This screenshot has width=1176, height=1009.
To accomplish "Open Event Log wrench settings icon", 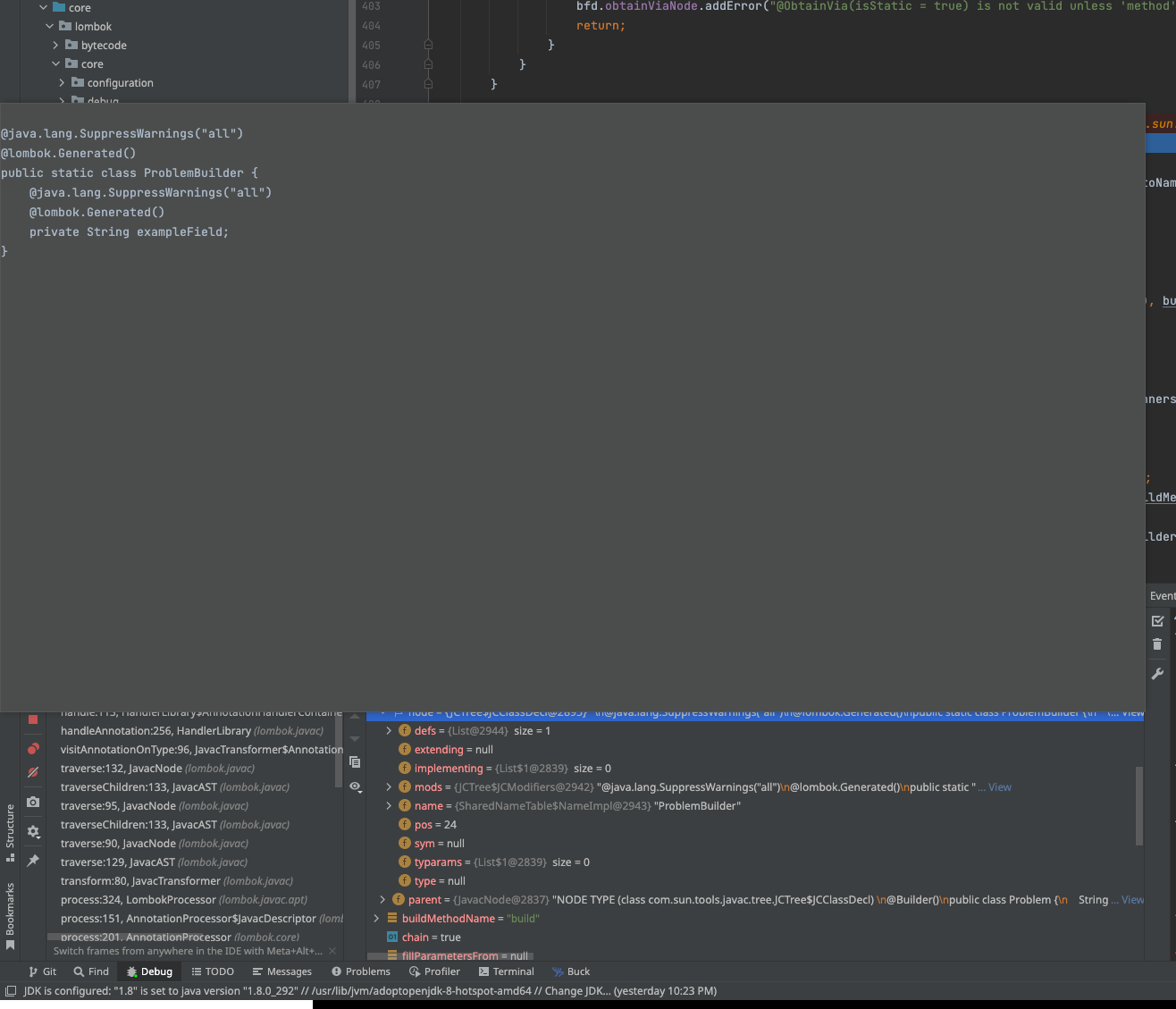I will point(1157,674).
